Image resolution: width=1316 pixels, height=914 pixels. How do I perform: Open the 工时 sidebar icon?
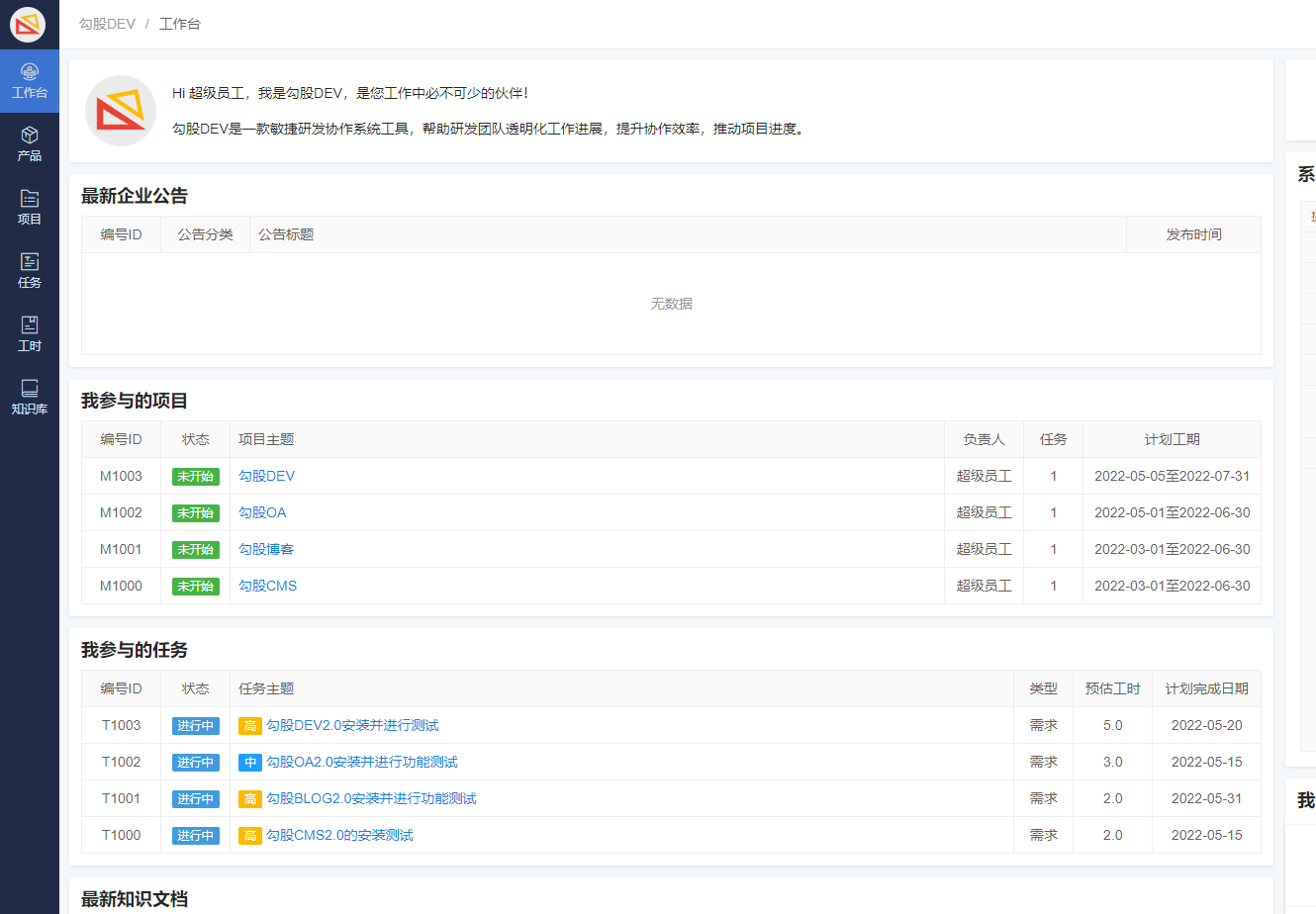click(x=30, y=334)
